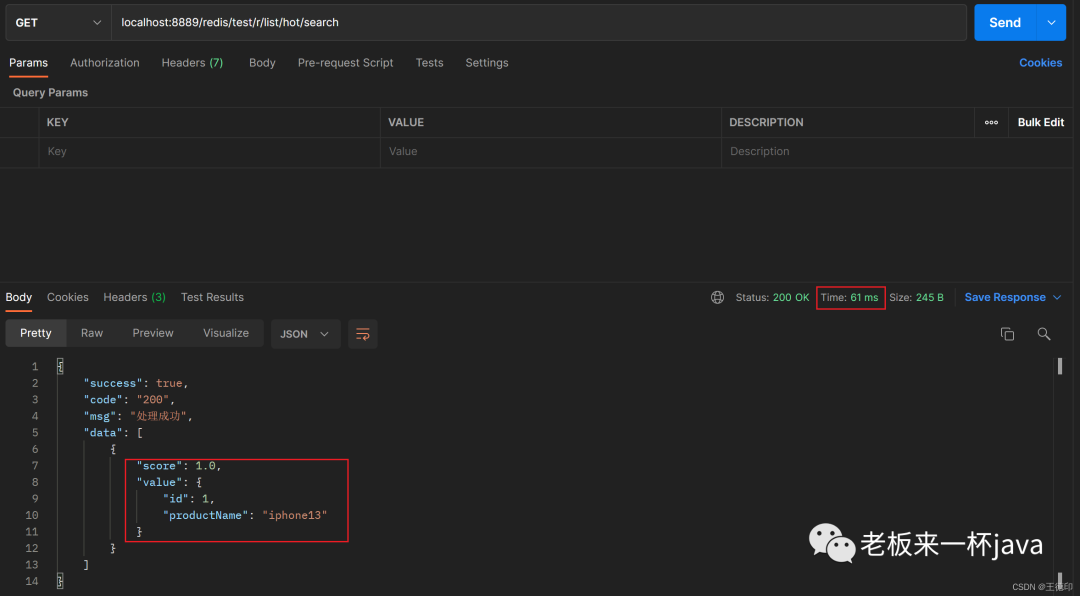Open the Cookies link at right
This screenshot has width=1080, height=596.
pyautogui.click(x=1040, y=63)
